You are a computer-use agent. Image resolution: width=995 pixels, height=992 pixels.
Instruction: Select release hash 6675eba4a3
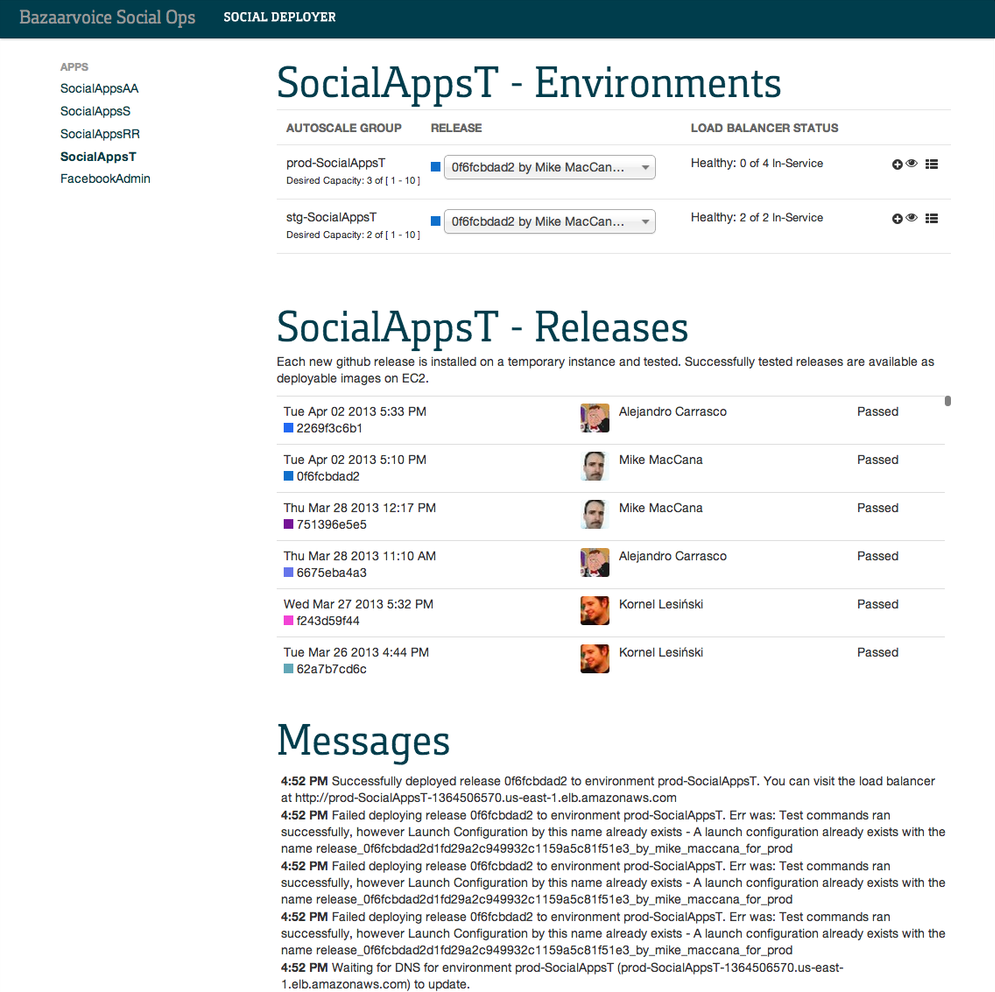331,573
